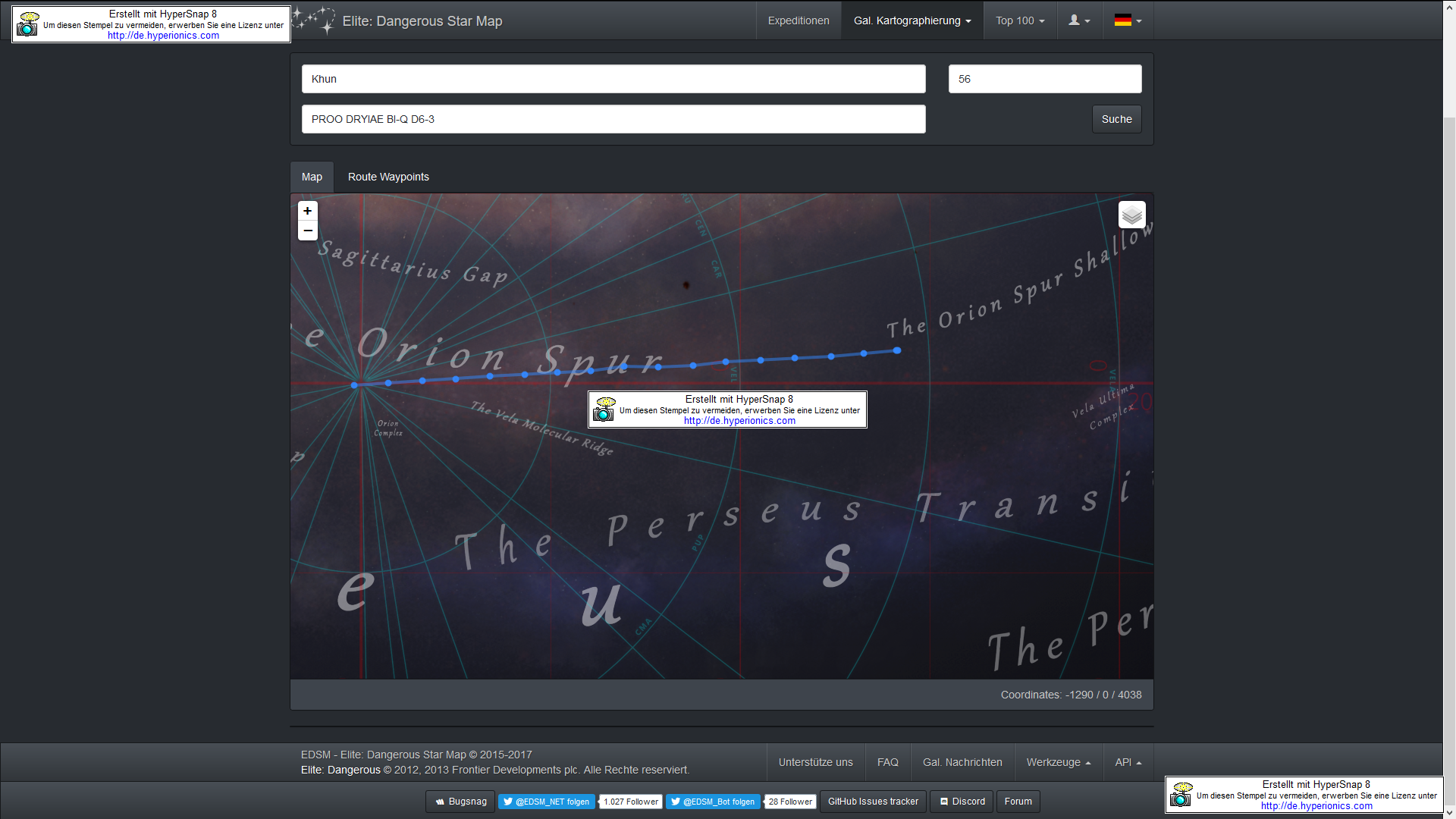Open the user account icon menu
Image resolution: width=1456 pixels, height=819 pixels.
[1078, 20]
